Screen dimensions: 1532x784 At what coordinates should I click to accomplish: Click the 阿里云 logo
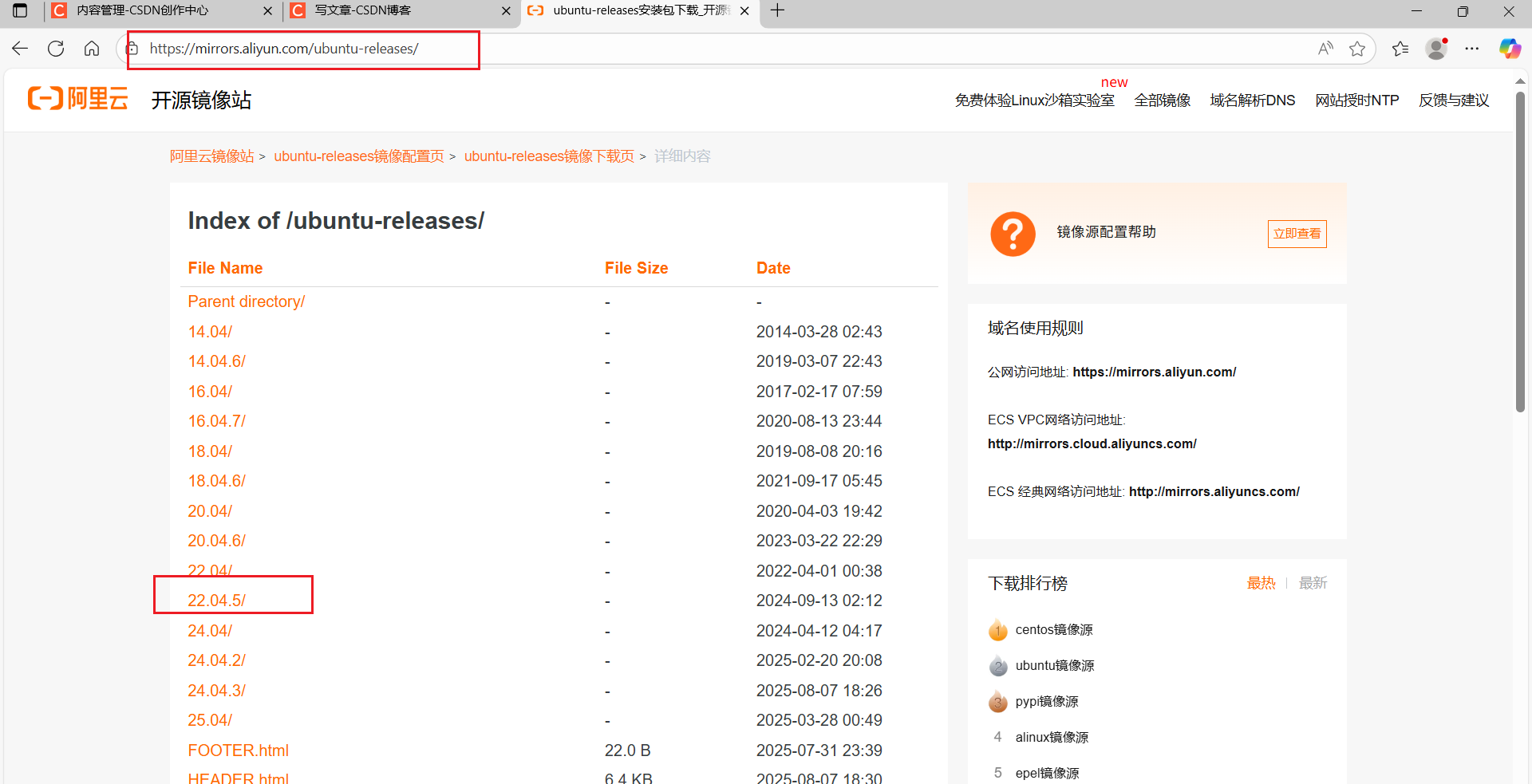pyautogui.click(x=78, y=99)
